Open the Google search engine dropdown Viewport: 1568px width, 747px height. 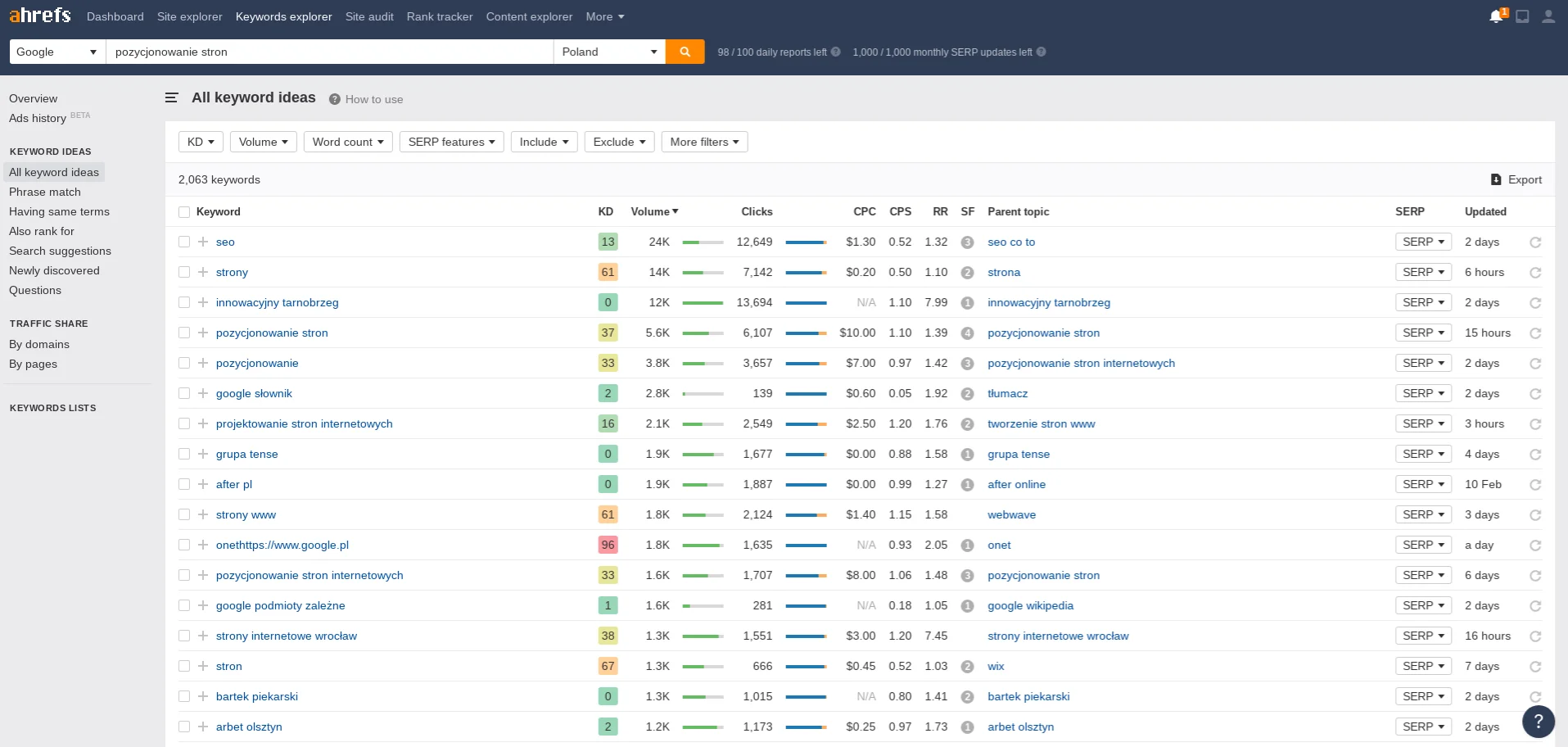[57, 52]
